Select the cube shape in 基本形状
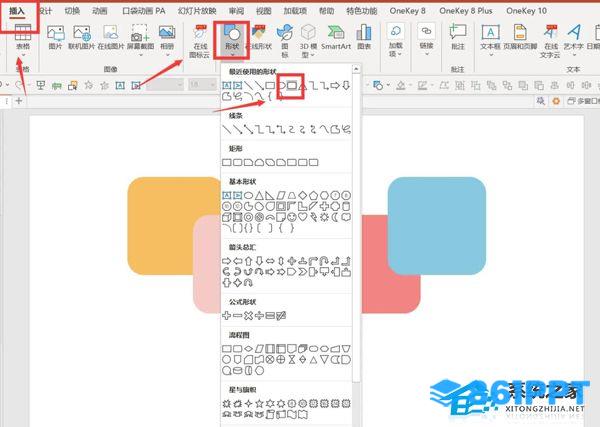Screen dimensions: 600x427 coord(227,217)
